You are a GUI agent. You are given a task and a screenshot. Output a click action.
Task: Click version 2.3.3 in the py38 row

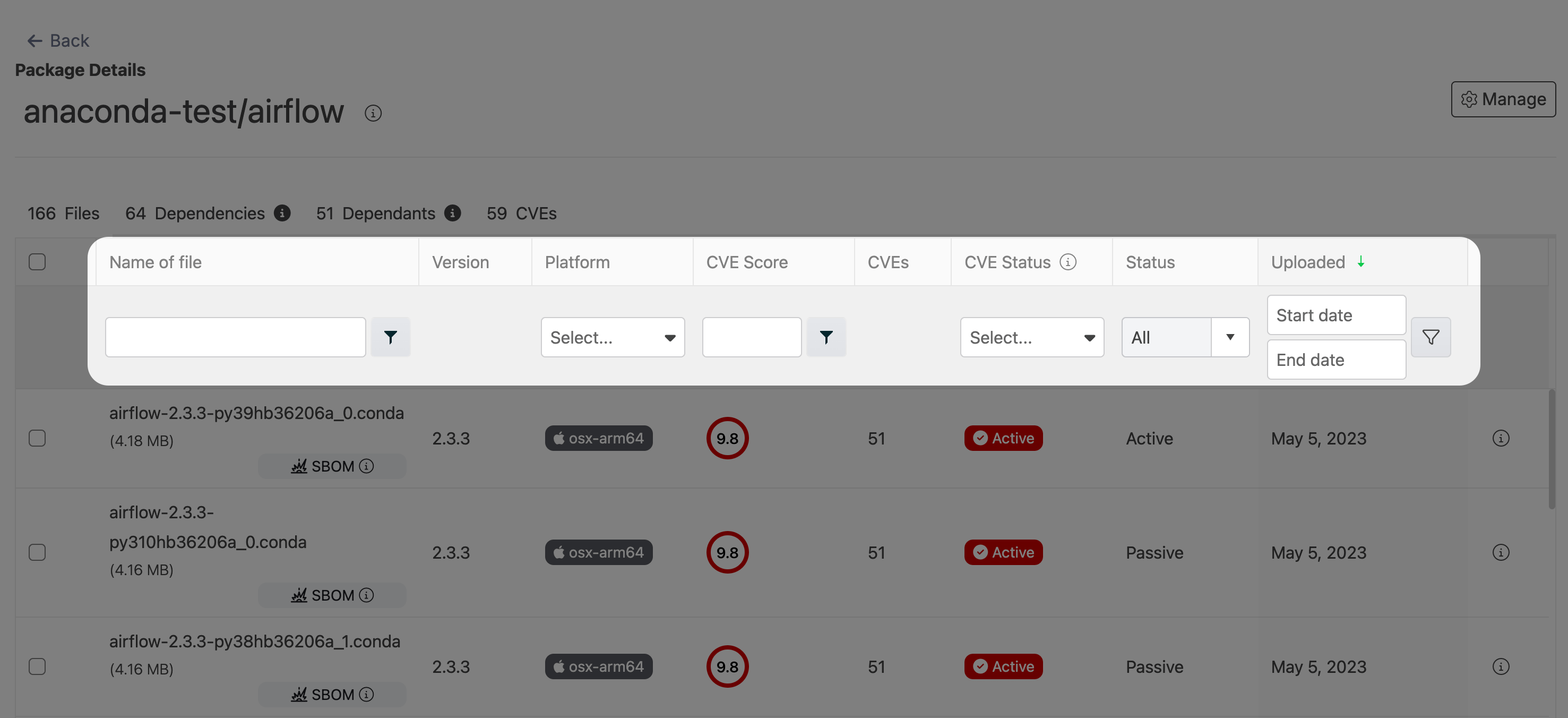[451, 666]
